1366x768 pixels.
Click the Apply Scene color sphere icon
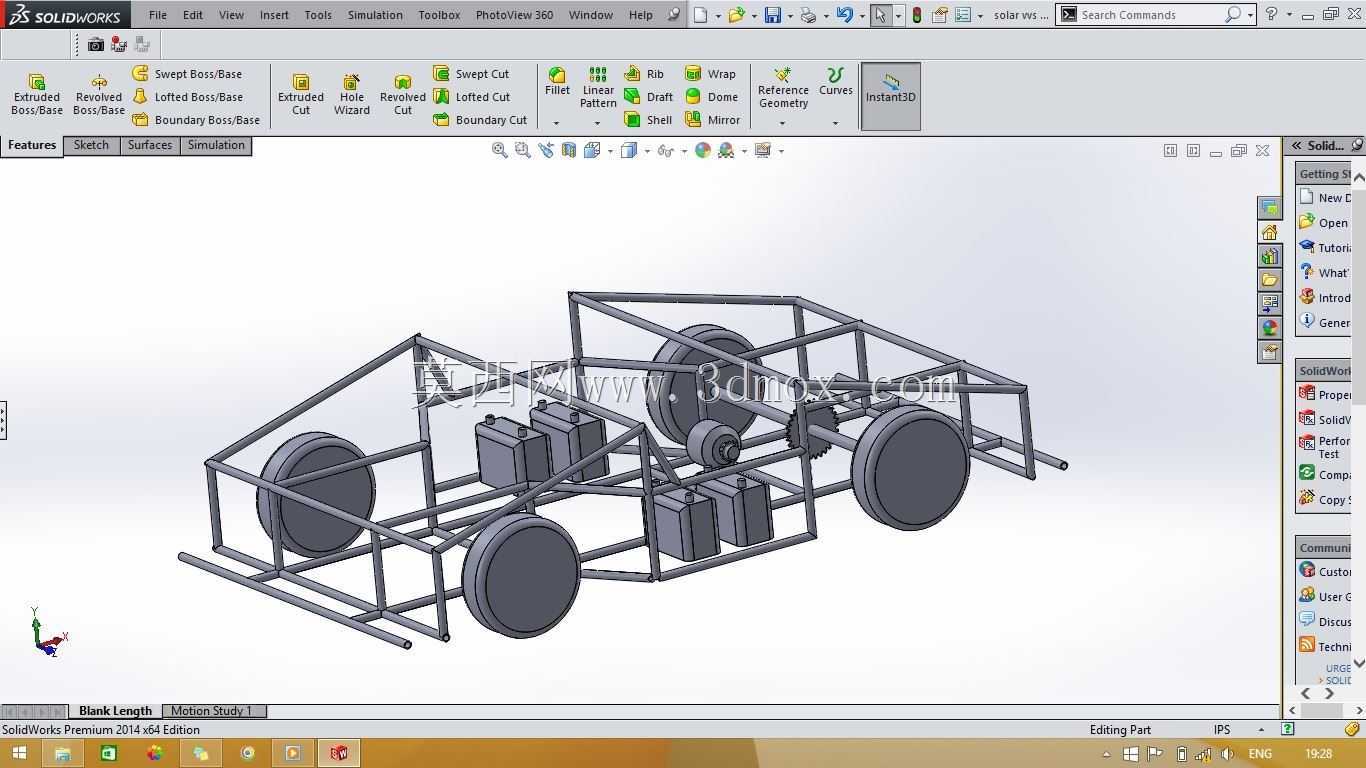[726, 150]
